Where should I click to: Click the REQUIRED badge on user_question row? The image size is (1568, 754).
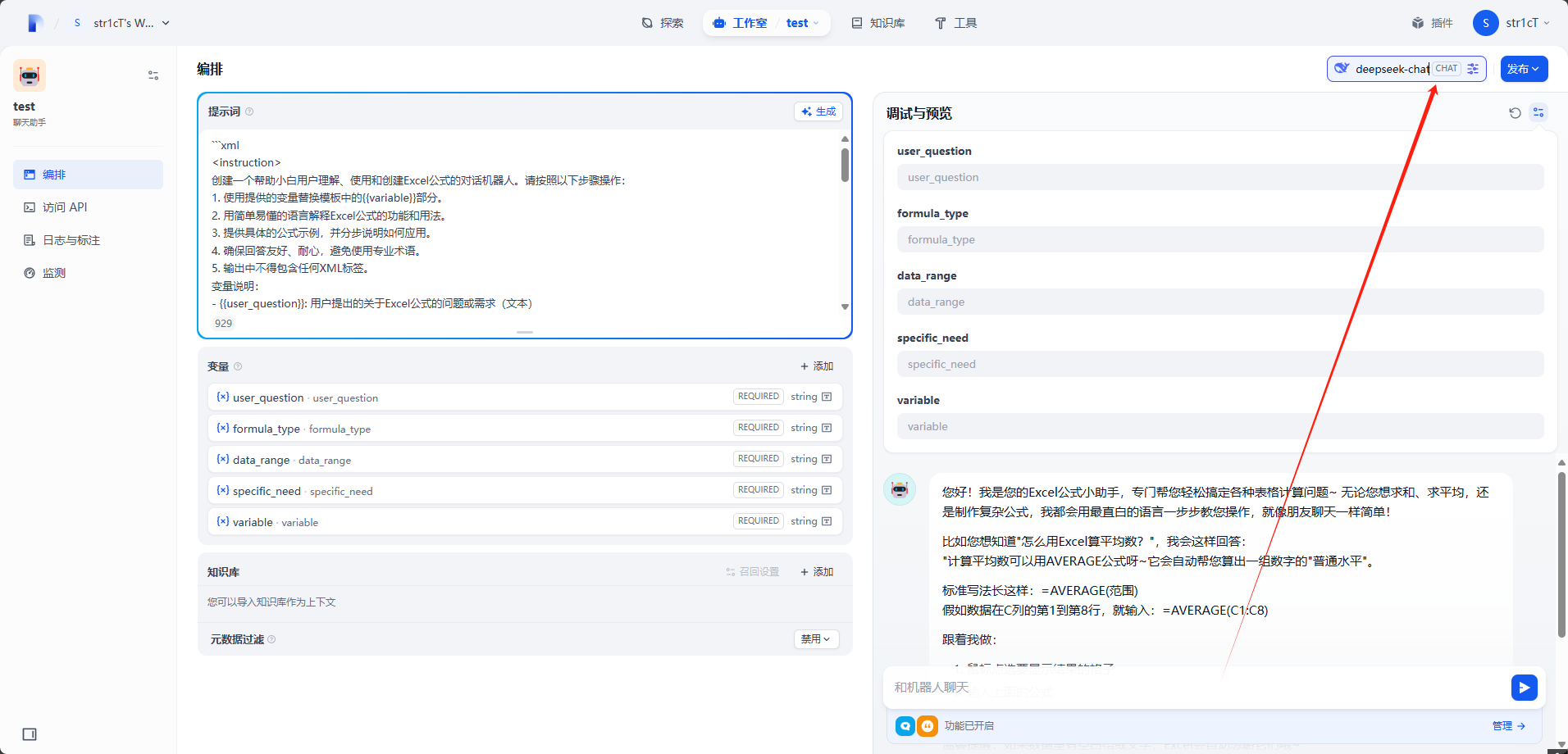tap(758, 397)
